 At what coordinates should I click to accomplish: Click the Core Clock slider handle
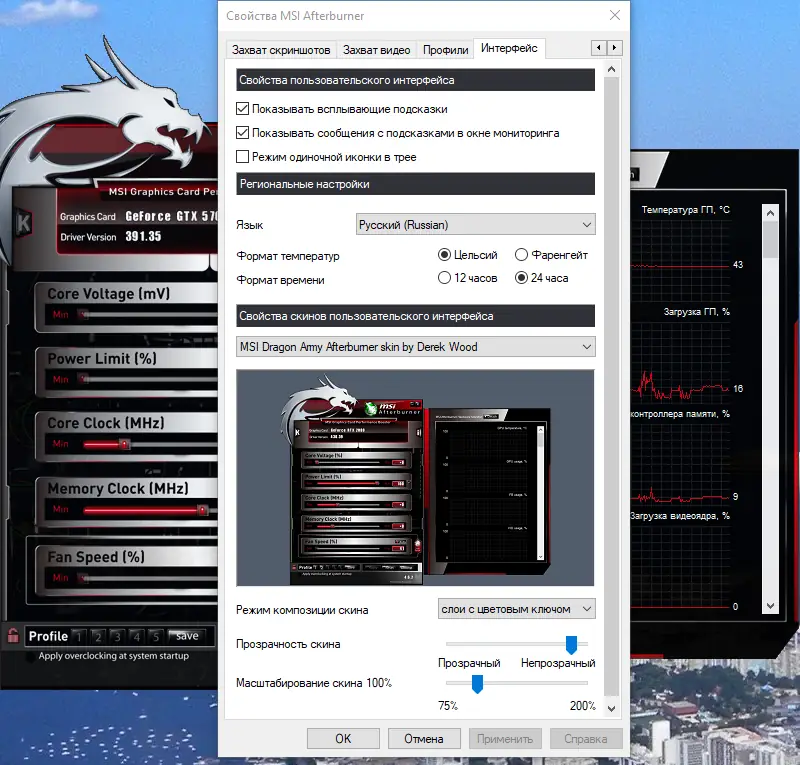[x=124, y=445]
